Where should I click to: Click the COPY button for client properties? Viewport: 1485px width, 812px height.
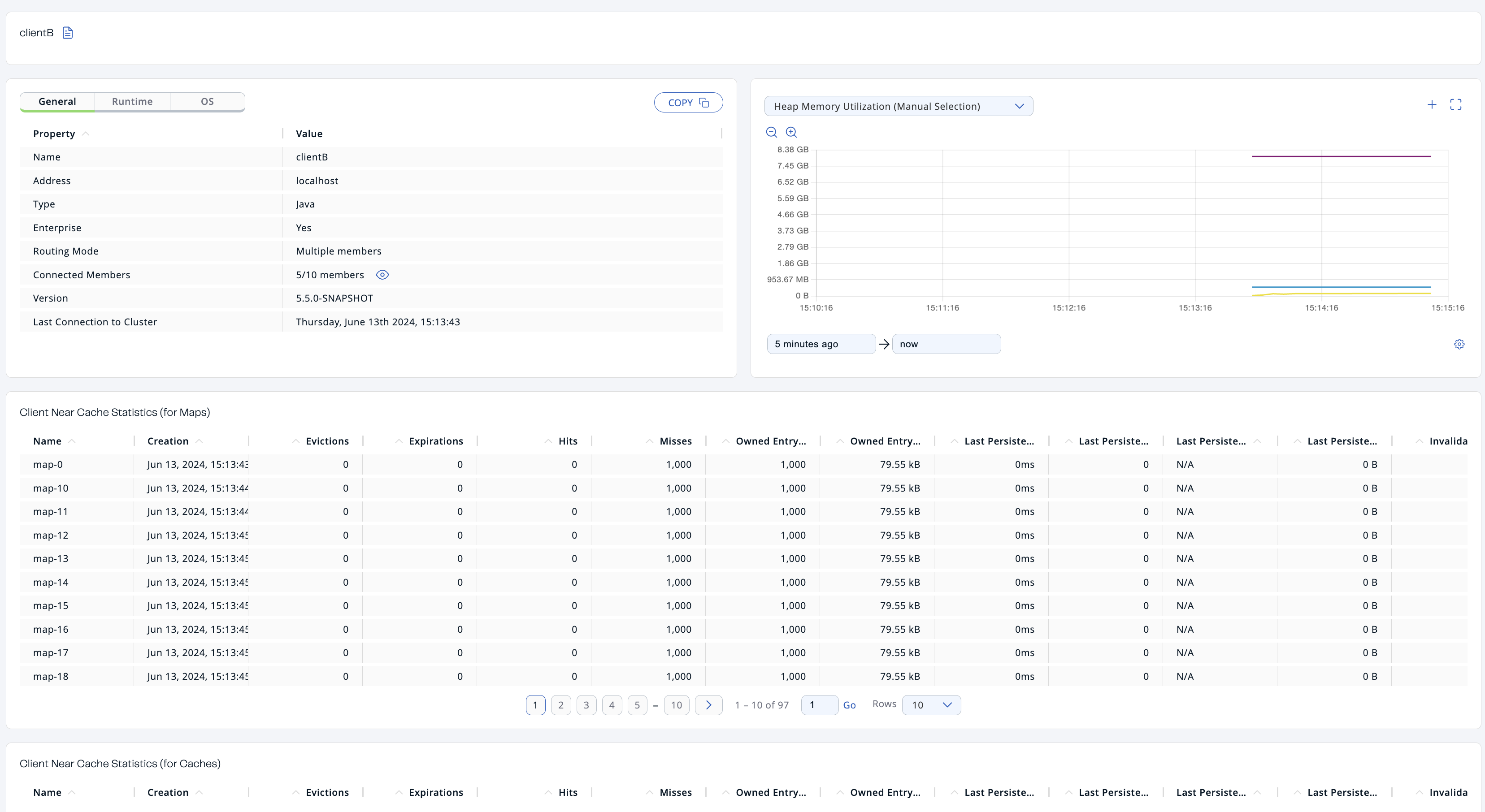(687, 102)
